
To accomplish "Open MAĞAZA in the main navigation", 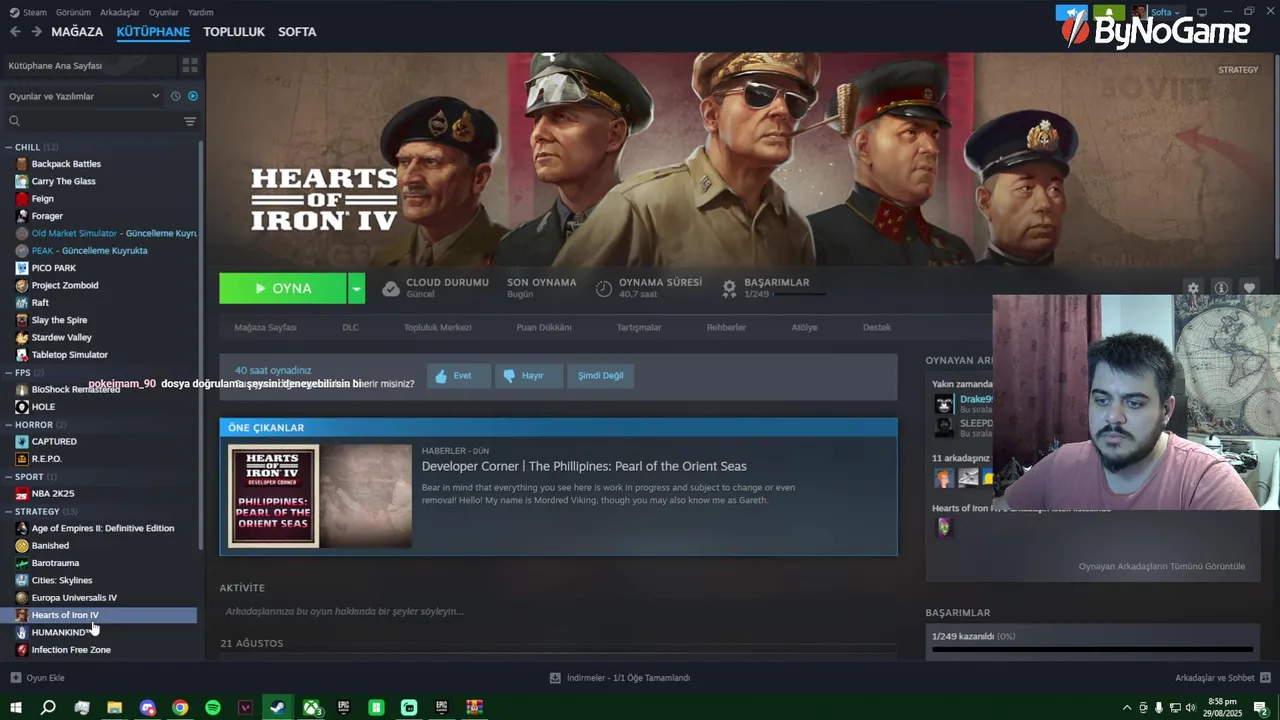I will (77, 32).
